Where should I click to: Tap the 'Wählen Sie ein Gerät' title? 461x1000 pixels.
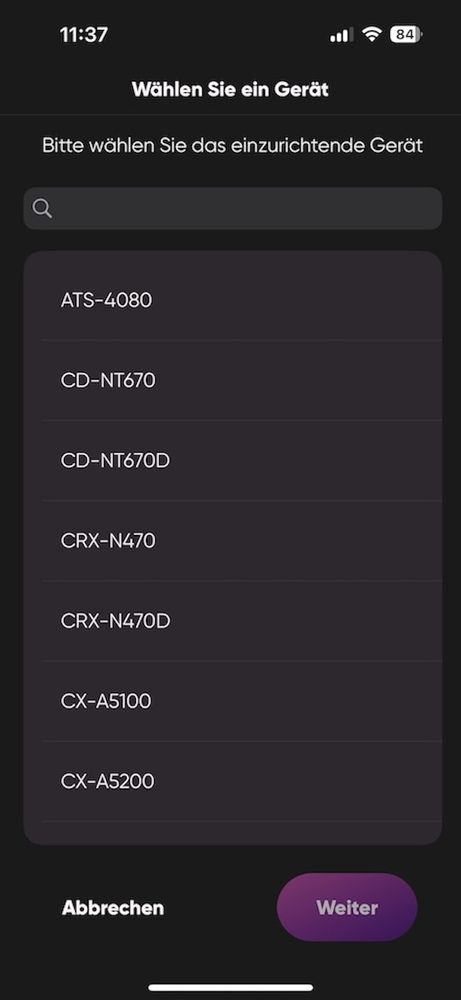[230, 89]
